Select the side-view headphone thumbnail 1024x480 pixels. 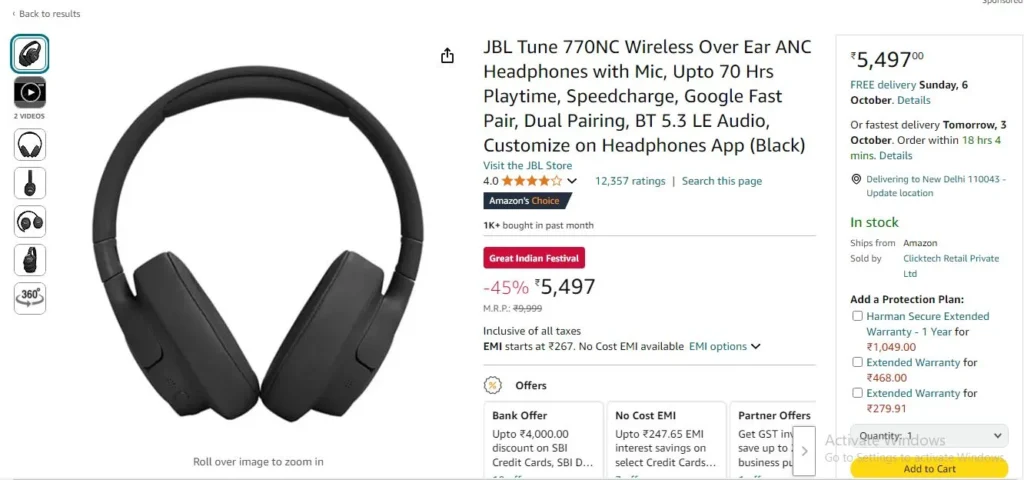[30, 183]
